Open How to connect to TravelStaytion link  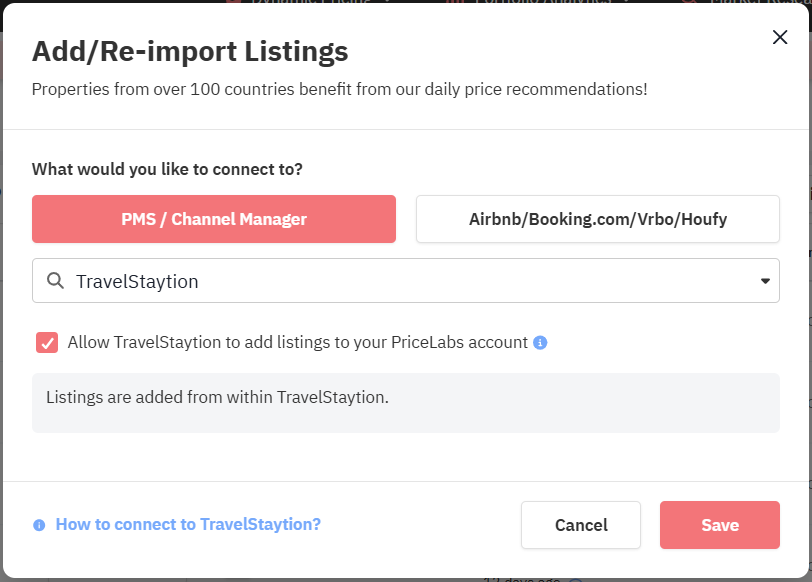point(188,524)
